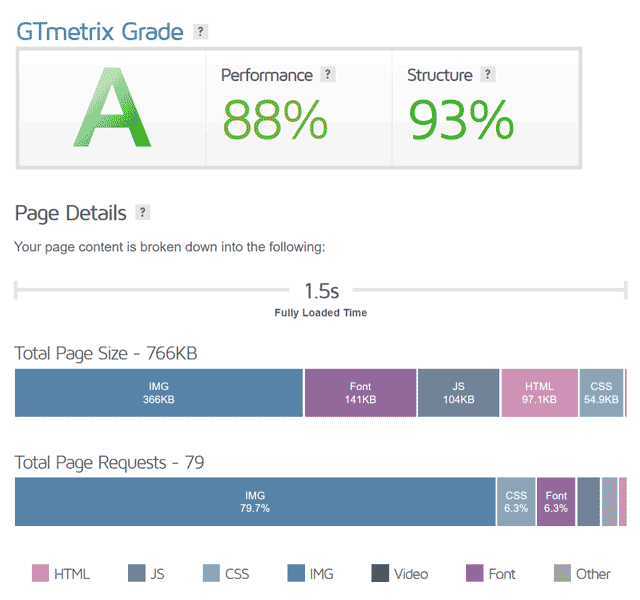
Task: Select the JS 104KB size bar segment
Action: click(458, 393)
